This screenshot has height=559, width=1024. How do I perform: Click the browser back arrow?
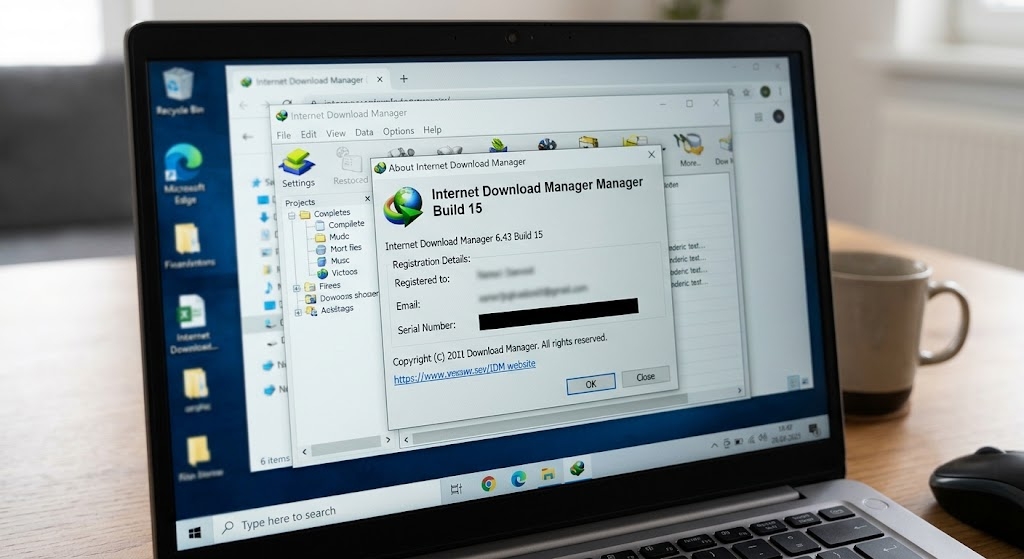(x=243, y=105)
